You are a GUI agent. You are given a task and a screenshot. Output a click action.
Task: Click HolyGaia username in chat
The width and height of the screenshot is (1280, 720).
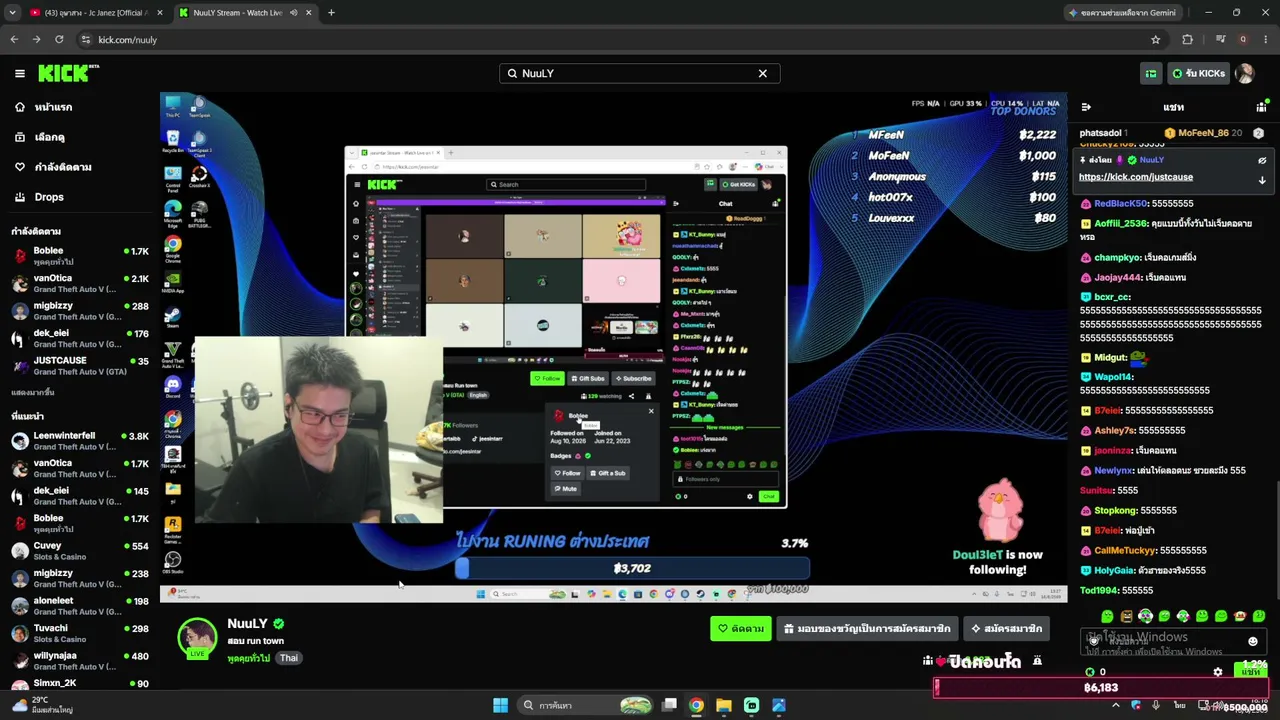pyautogui.click(x=1114, y=571)
